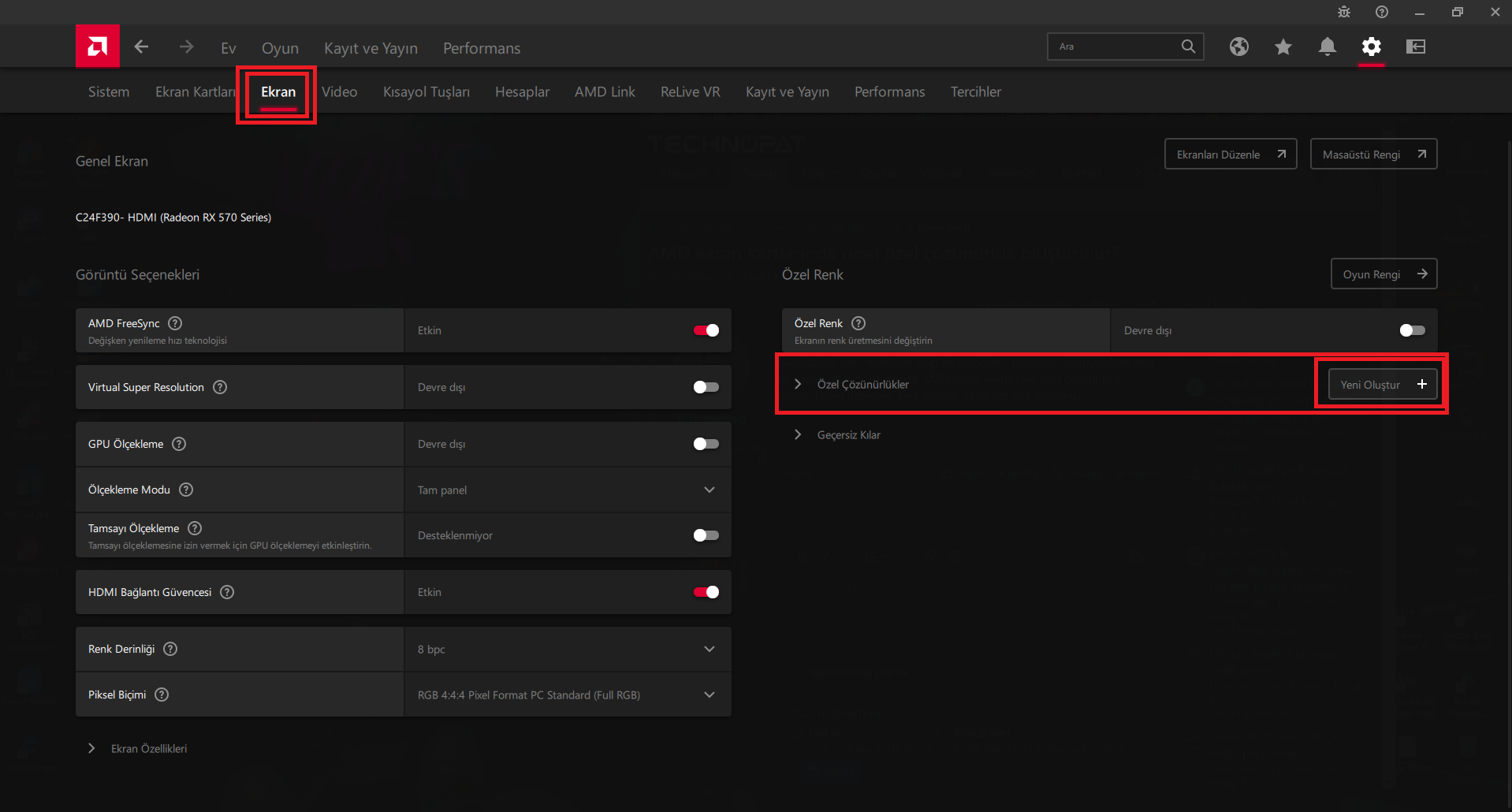Open the Ölçekleme Modu dropdown

tap(568, 490)
